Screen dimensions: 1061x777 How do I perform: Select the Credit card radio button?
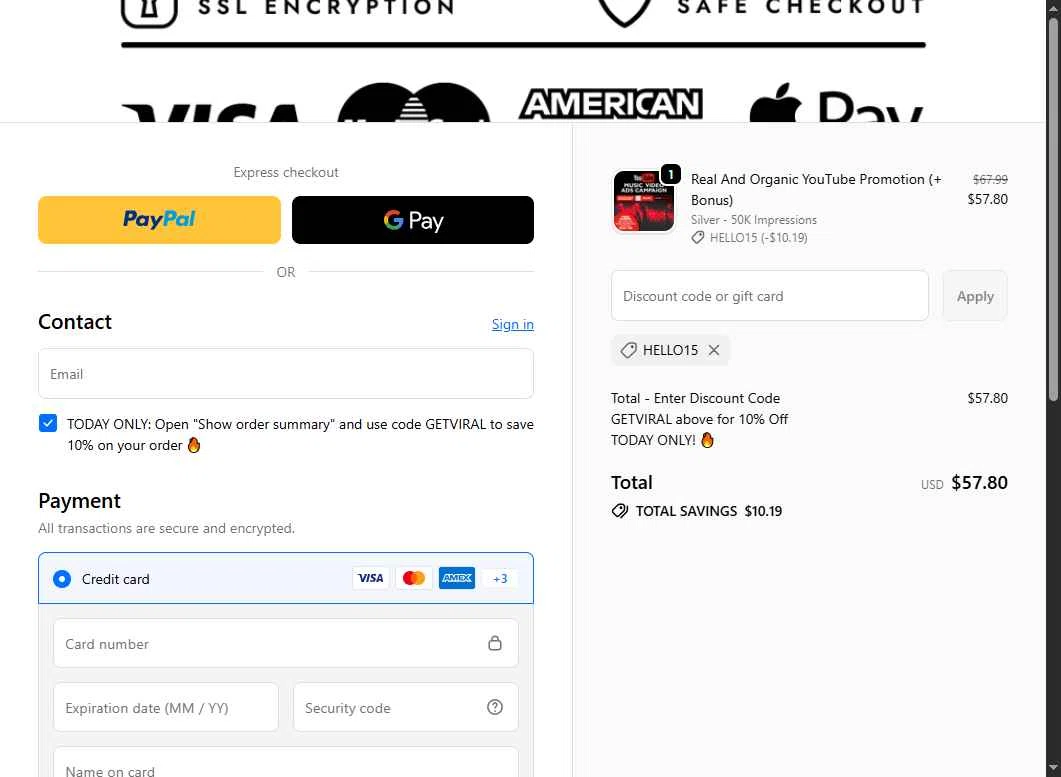pyautogui.click(x=62, y=579)
